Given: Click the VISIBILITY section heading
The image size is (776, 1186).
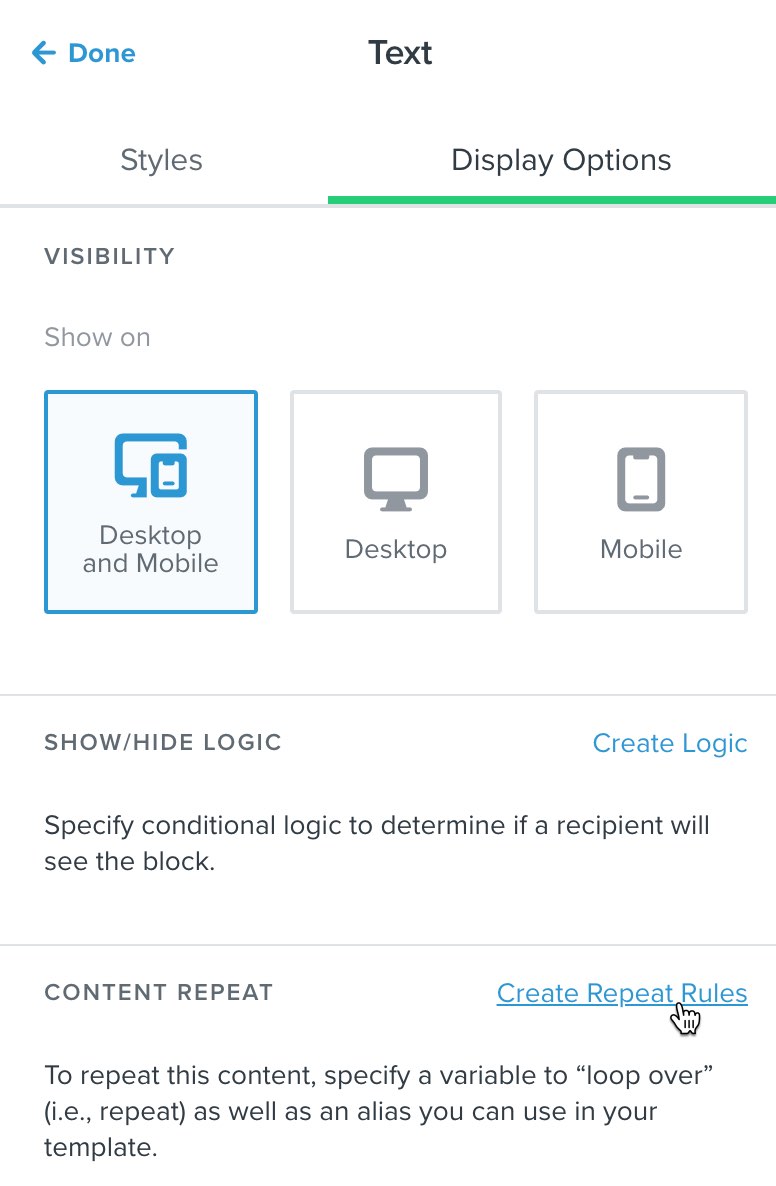Looking at the screenshot, I should click(110, 256).
